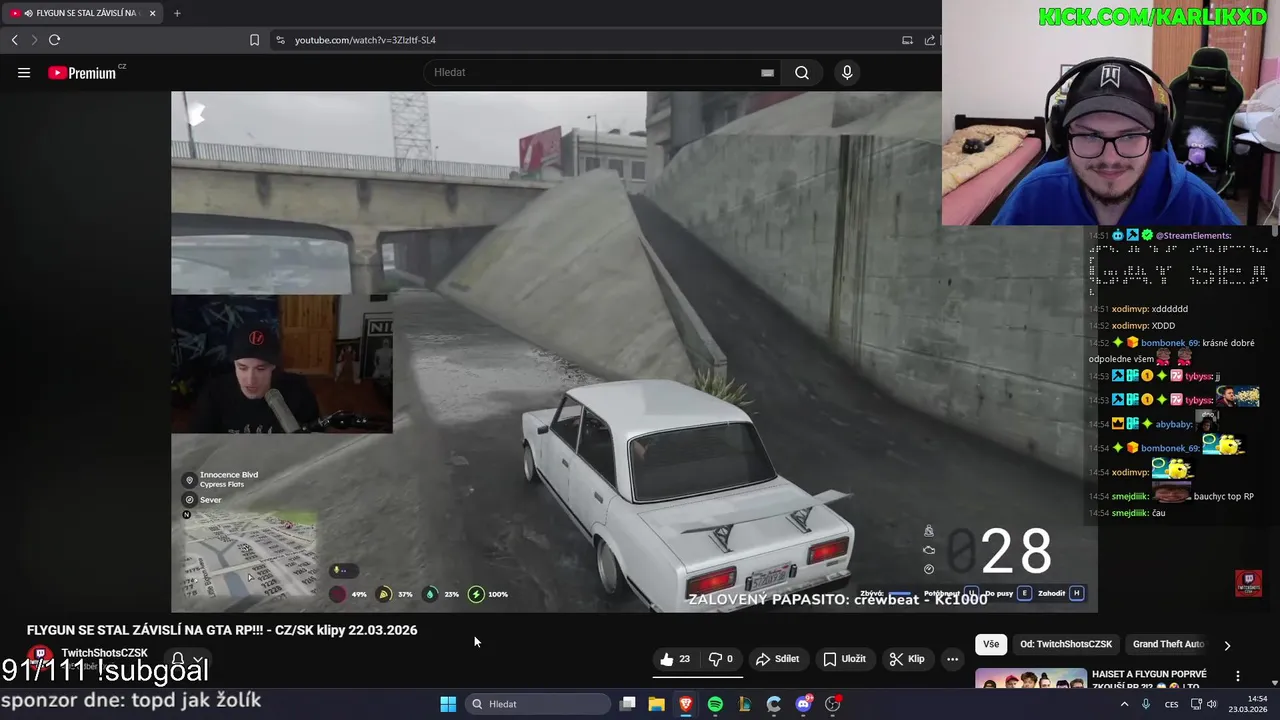Screen dimensions: 1280x720
Task: Expand the notification bell dropdown chevron
Action: pos(198,660)
